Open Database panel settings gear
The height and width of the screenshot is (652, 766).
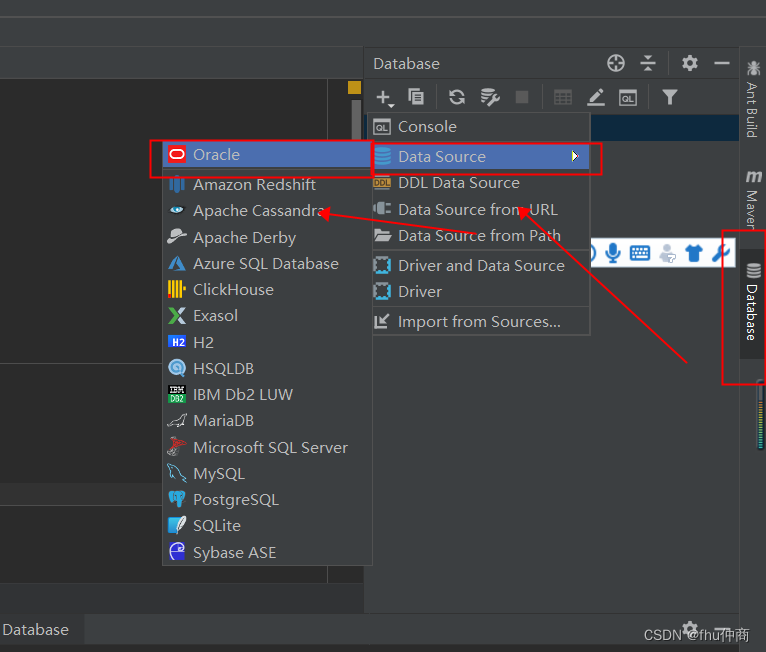690,63
